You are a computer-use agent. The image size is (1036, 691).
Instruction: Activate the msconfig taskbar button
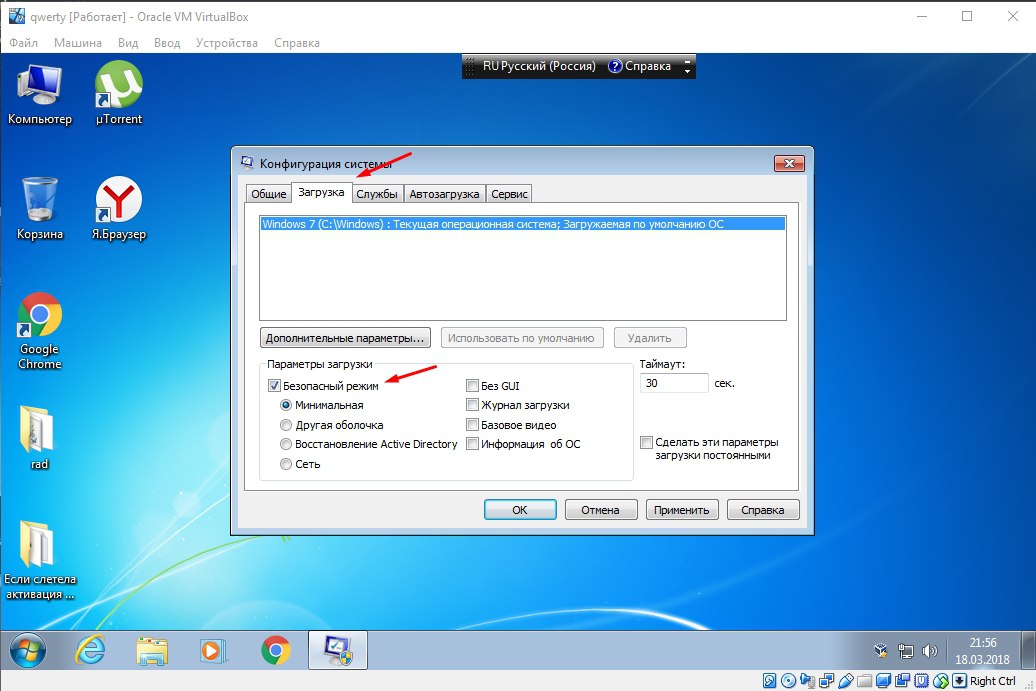pos(338,650)
